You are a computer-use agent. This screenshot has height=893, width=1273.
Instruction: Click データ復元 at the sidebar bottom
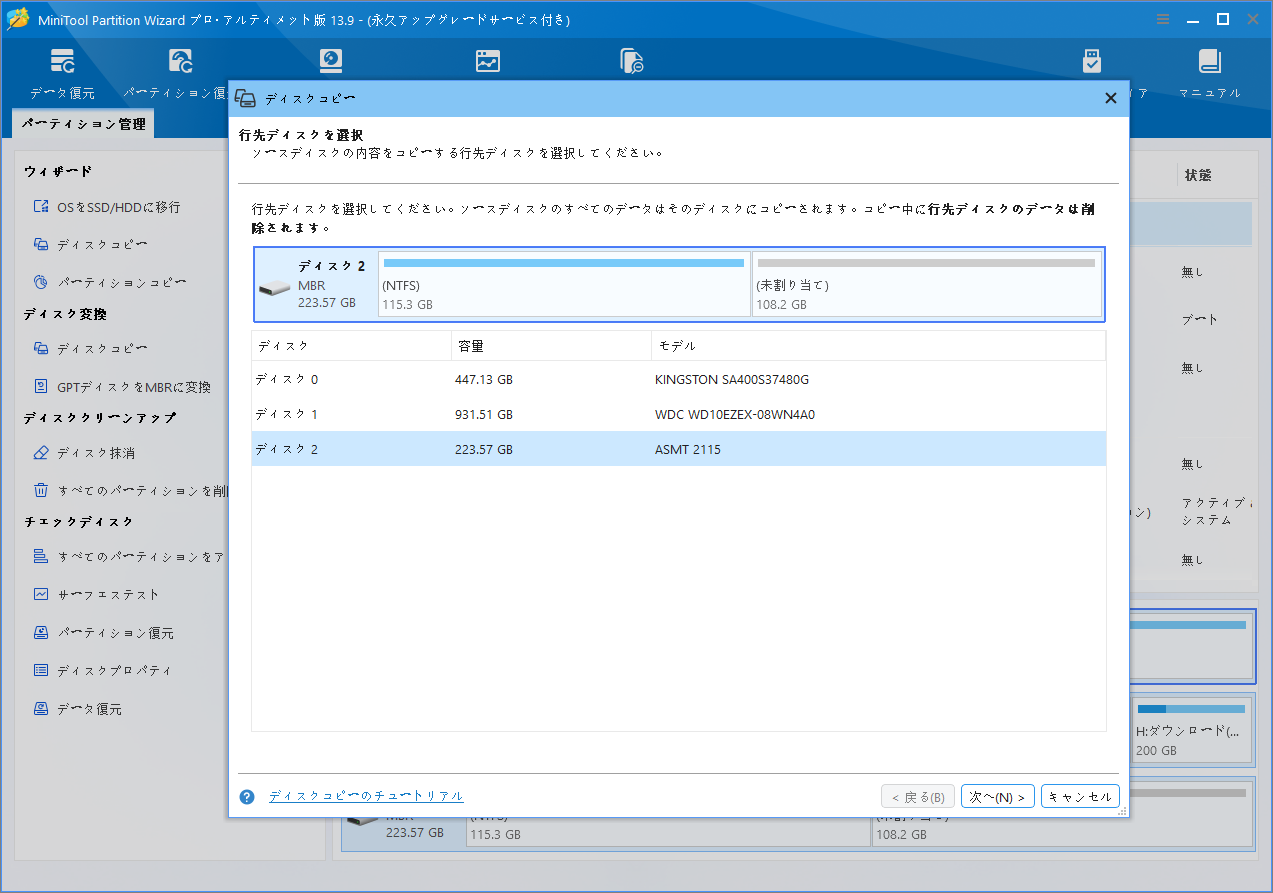[78, 709]
